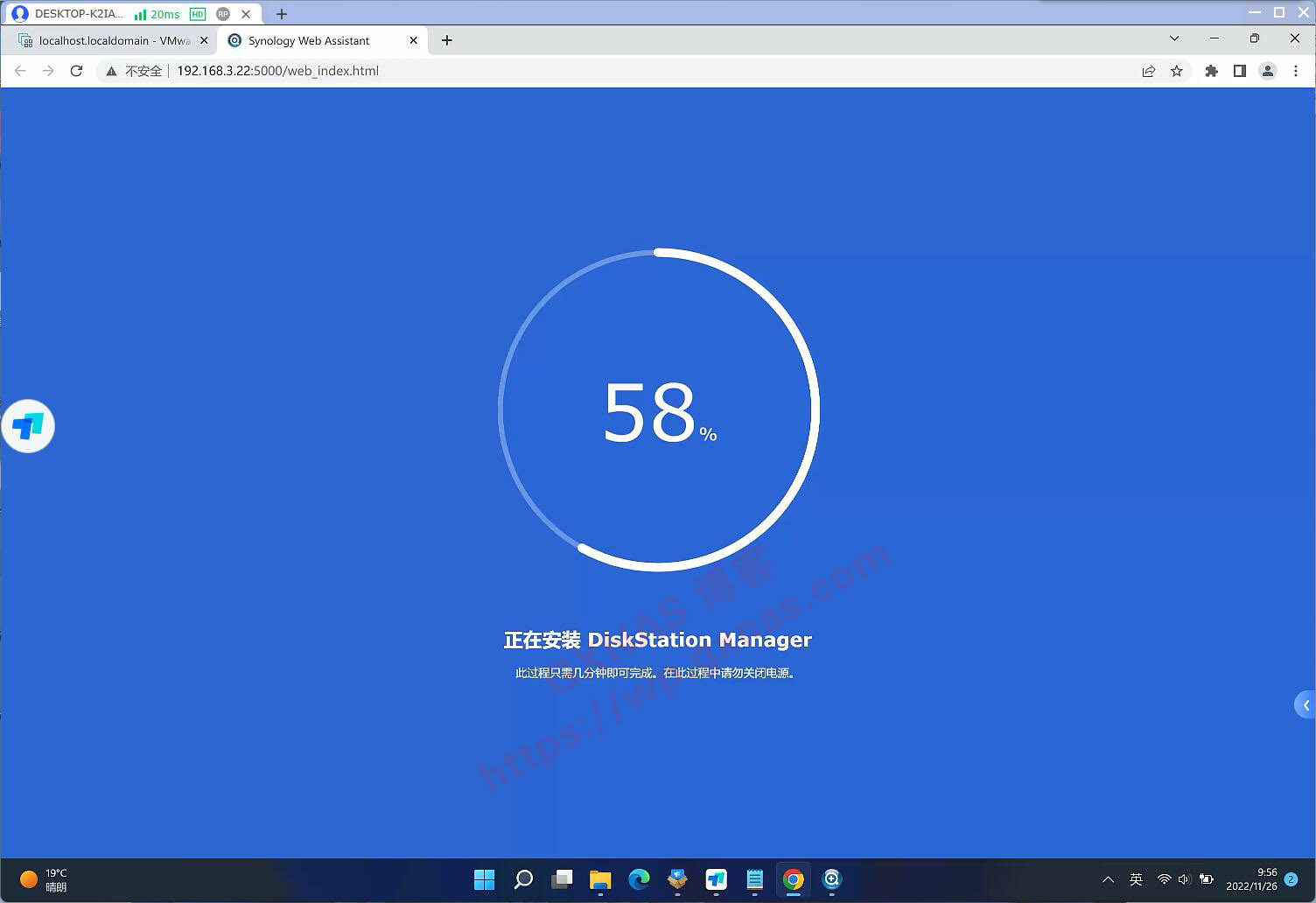Open a new browser tab
Image resolution: width=1316 pixels, height=903 pixels.
click(x=447, y=40)
